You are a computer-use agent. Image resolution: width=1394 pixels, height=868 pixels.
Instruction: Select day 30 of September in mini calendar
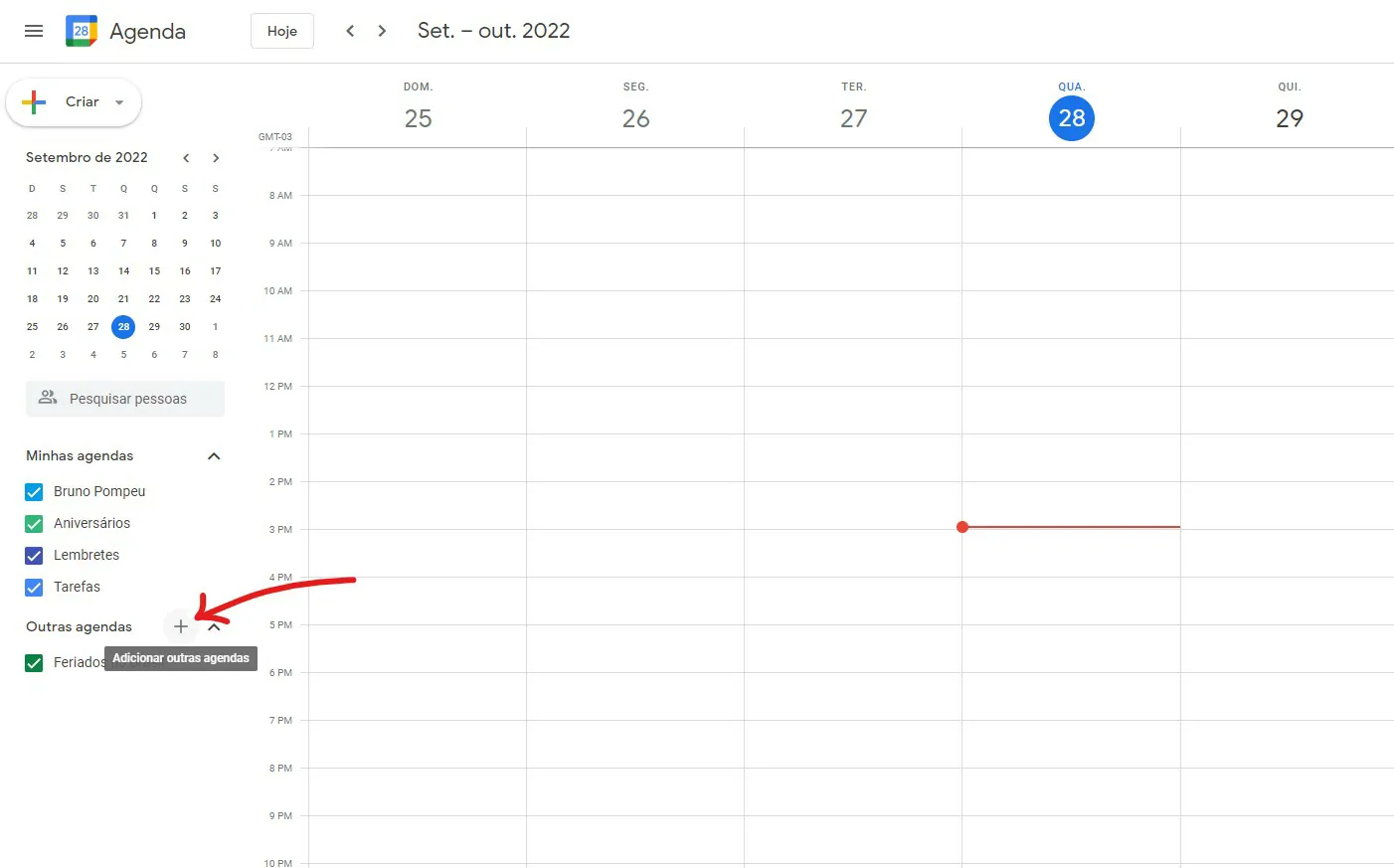pos(185,326)
